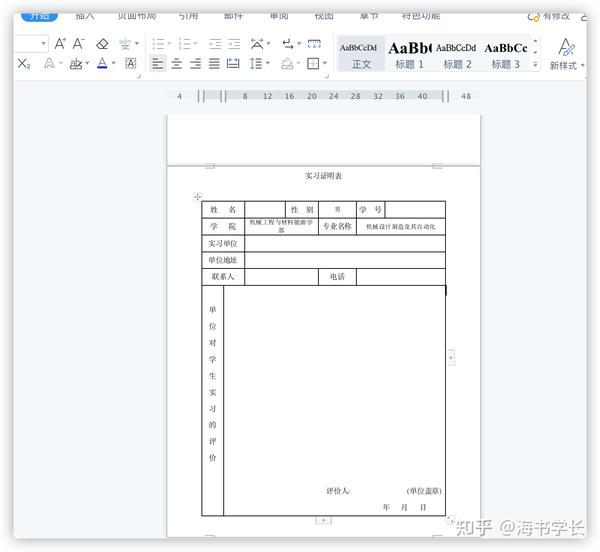Viewport: 600px width, 552px height.
Task: Expand the numbering dropdown arrow
Action: pos(195,44)
